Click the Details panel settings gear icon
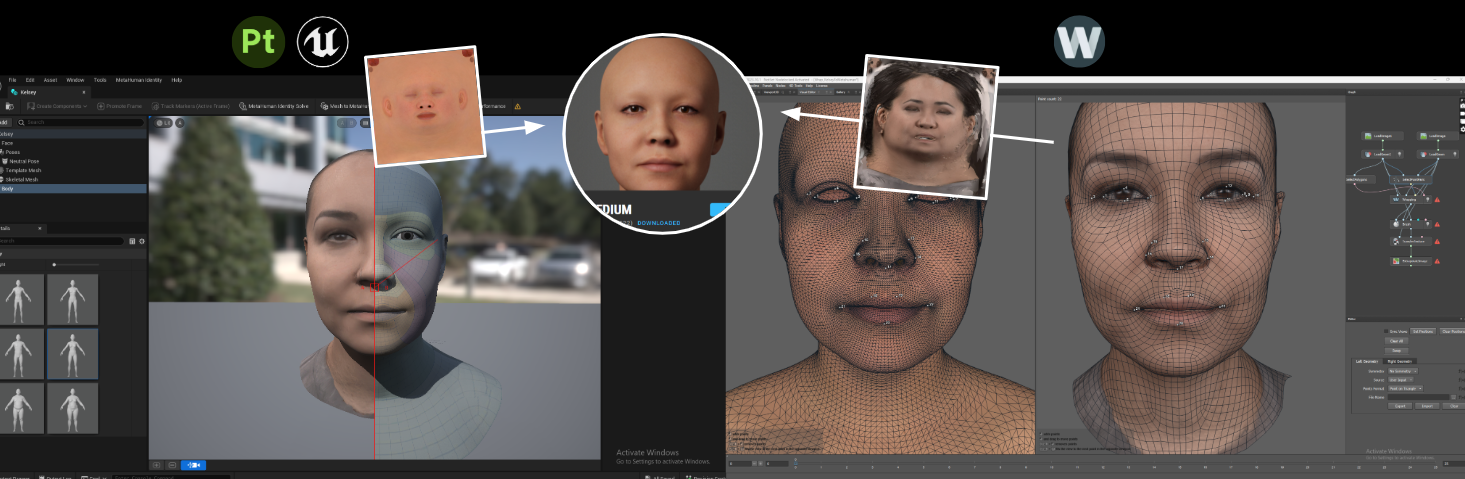The image size is (1465, 479). coord(142,241)
